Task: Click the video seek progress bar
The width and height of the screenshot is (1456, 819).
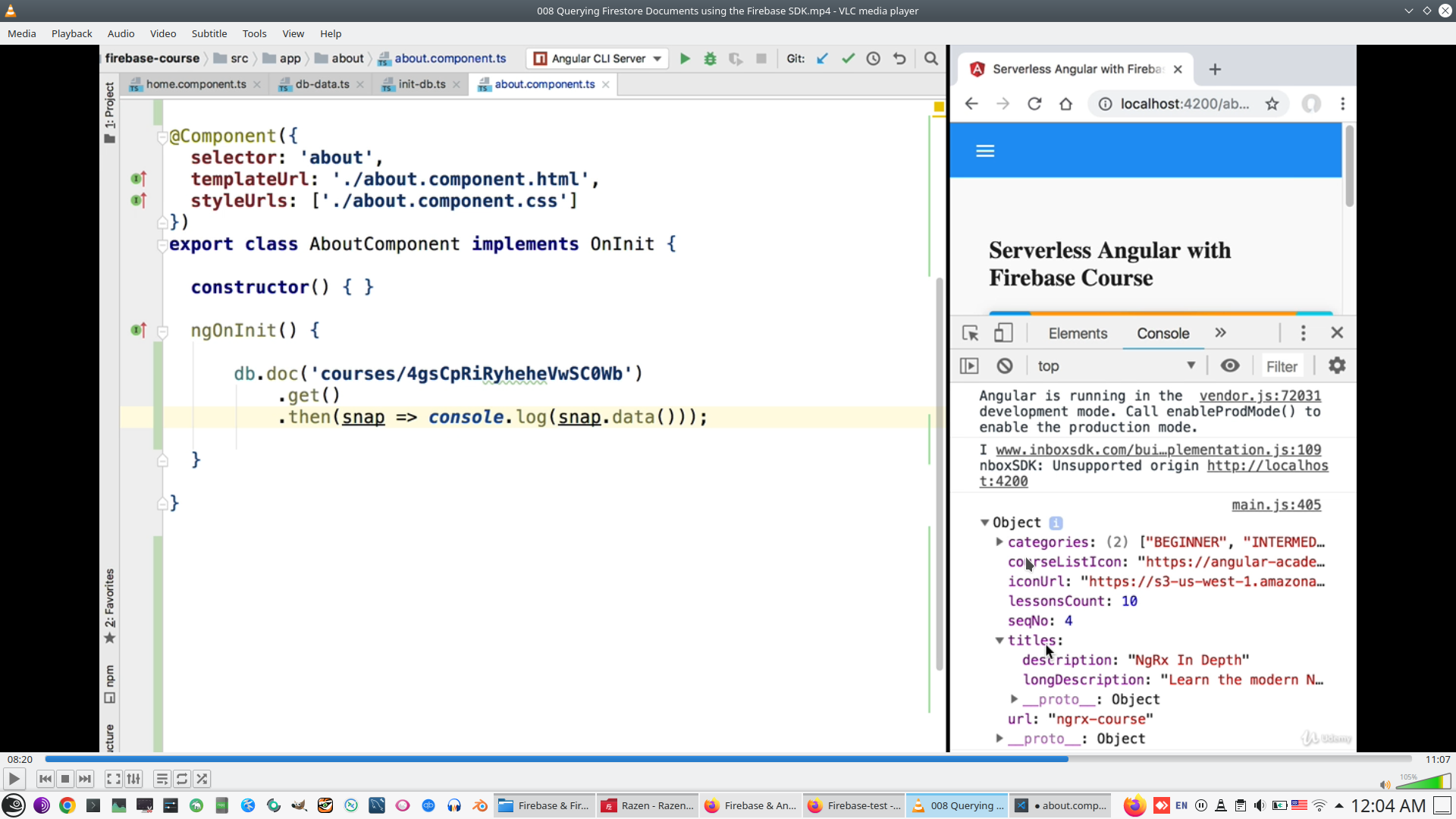Action: (728, 758)
